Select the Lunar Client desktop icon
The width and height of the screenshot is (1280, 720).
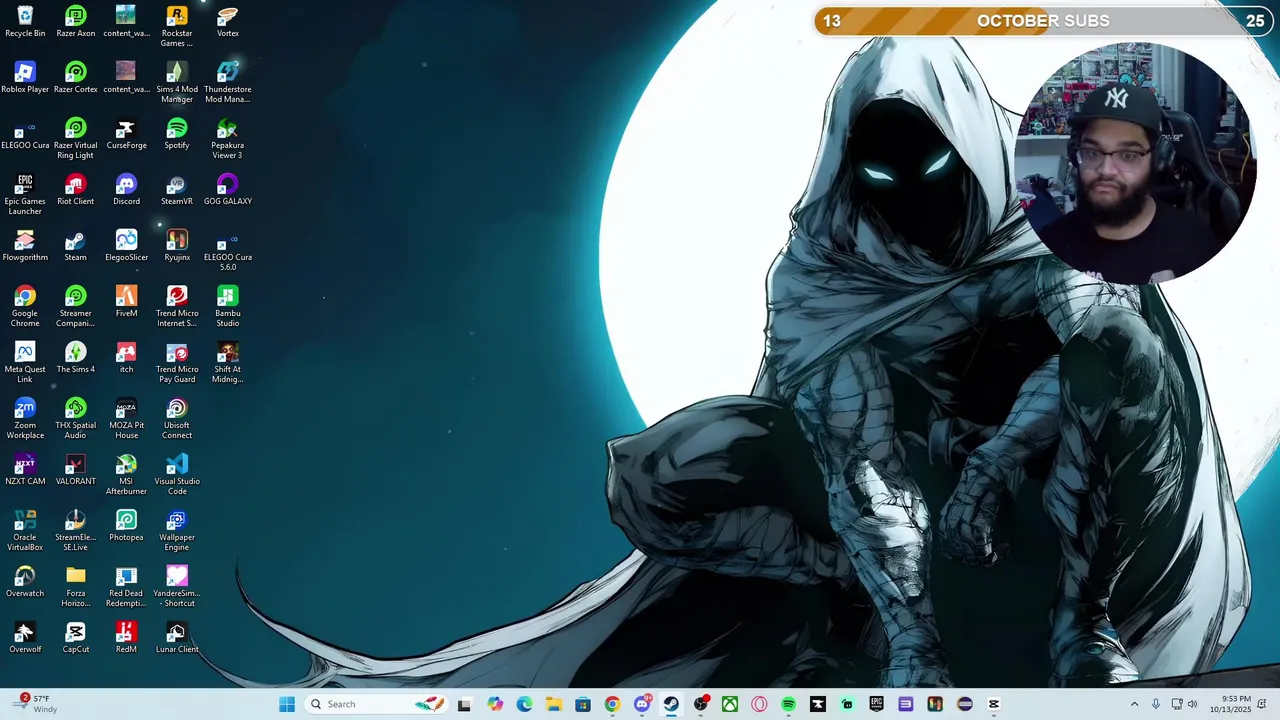coord(177,638)
